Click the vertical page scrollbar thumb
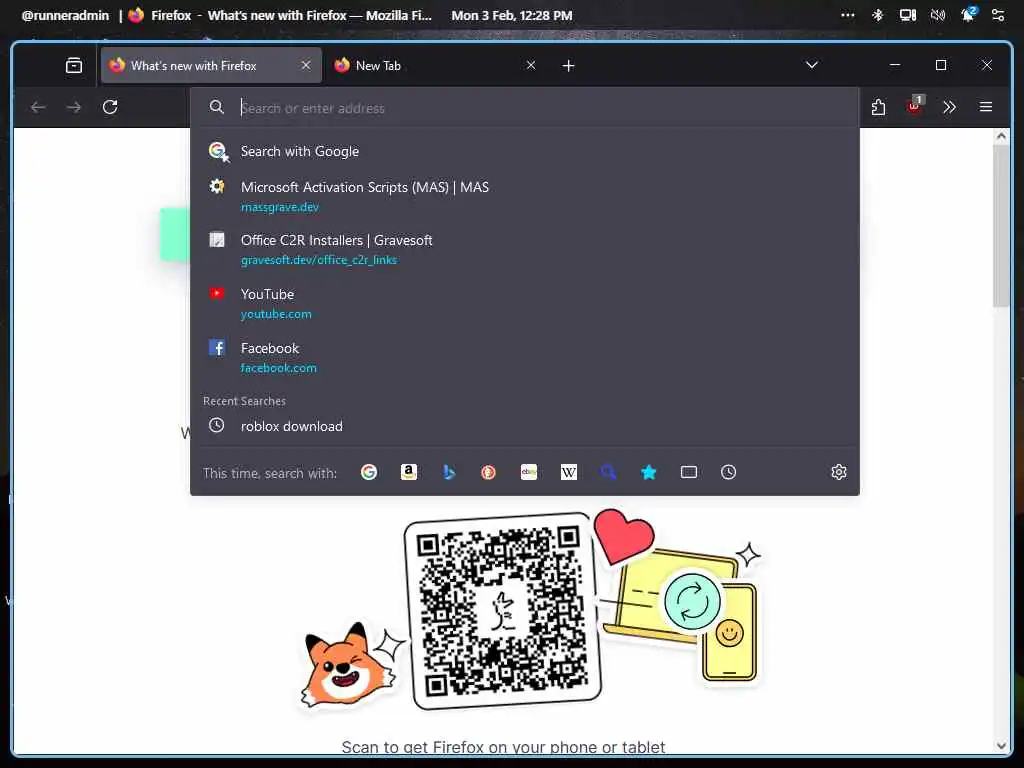This screenshot has height=768, width=1024. point(1001,225)
